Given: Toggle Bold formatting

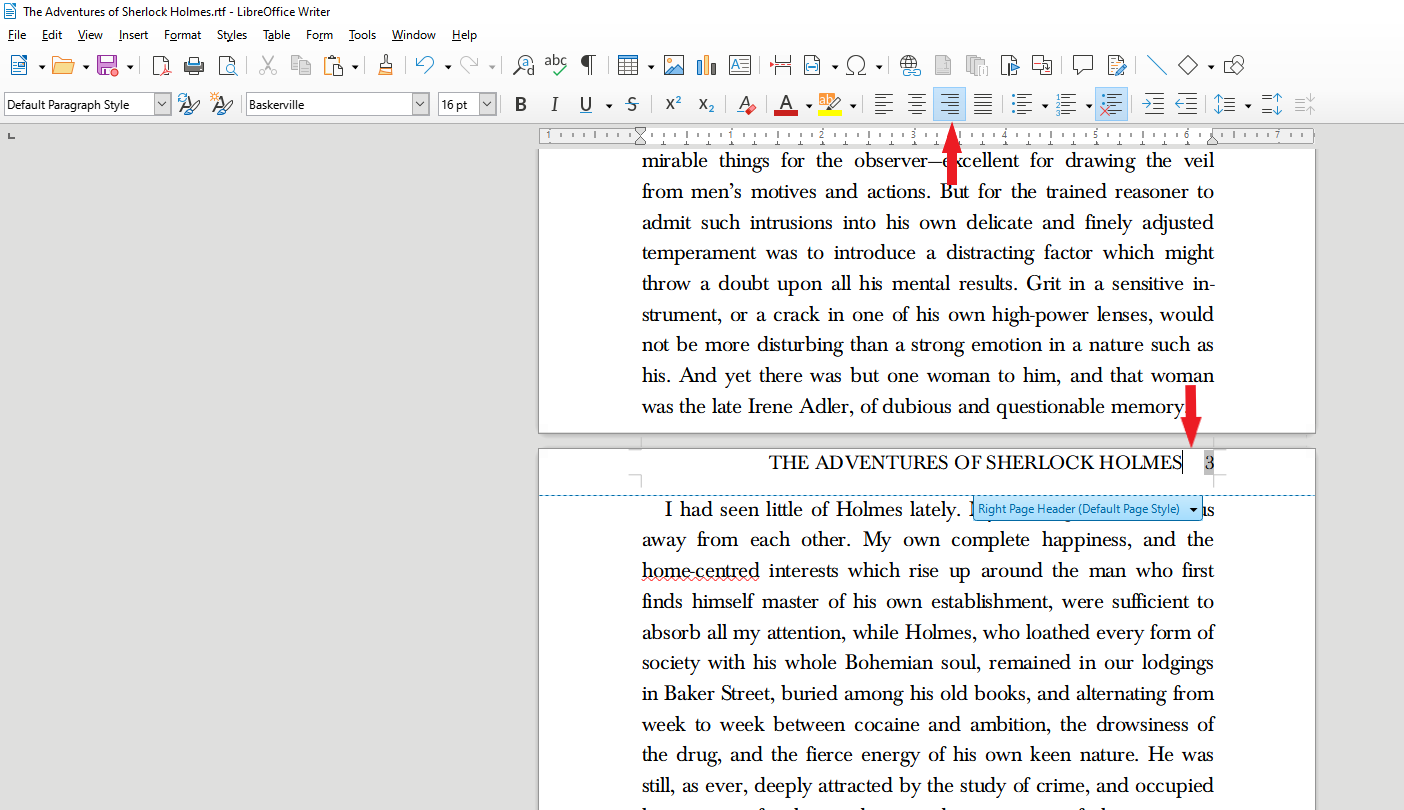Looking at the screenshot, I should [x=521, y=104].
